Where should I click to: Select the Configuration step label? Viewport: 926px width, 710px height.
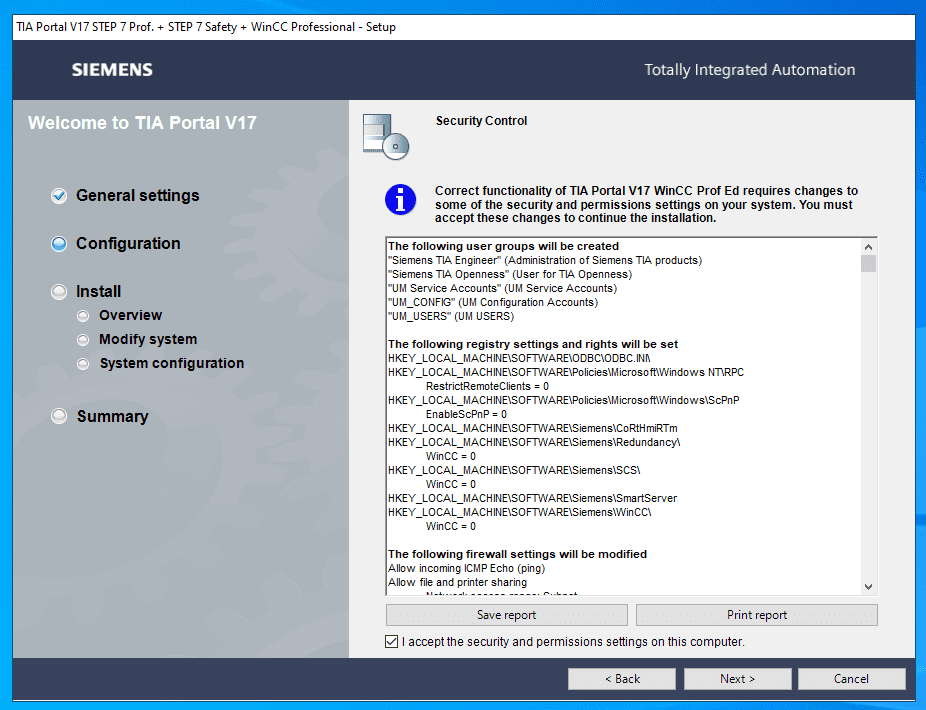pos(128,243)
